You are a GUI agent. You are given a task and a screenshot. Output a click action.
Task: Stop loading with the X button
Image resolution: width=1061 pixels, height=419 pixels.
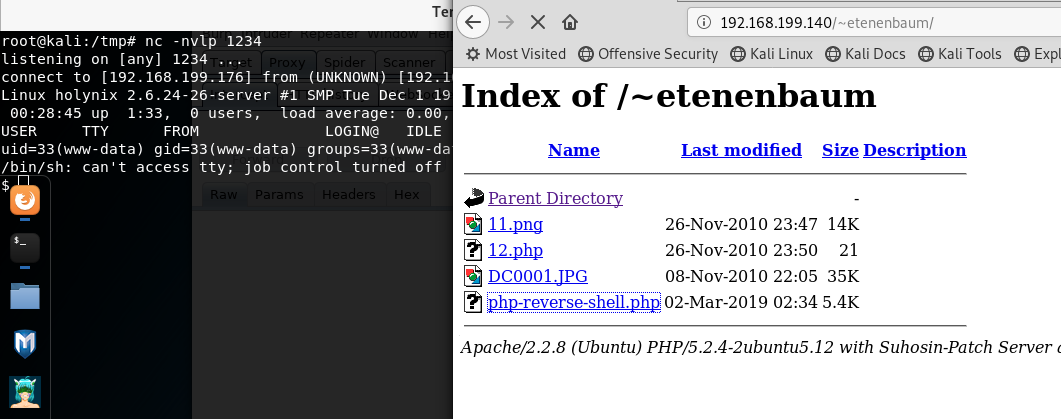pos(538,22)
